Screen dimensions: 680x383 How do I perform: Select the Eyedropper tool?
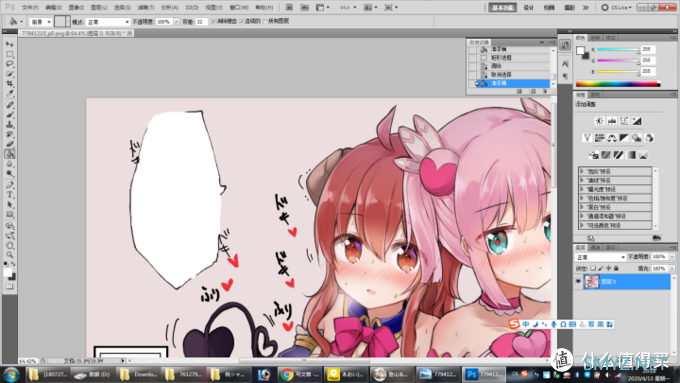pos(10,93)
